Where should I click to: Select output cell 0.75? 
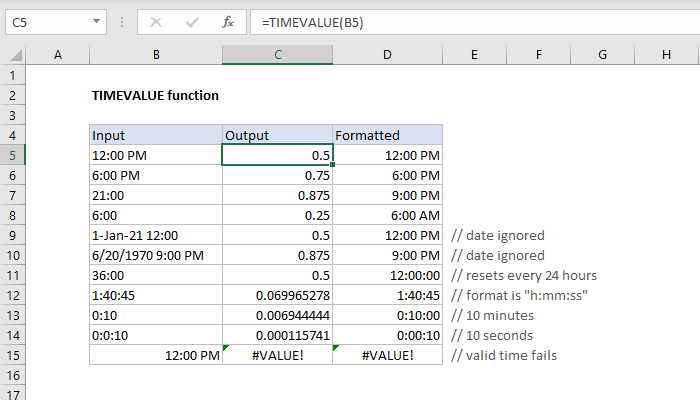click(277, 175)
